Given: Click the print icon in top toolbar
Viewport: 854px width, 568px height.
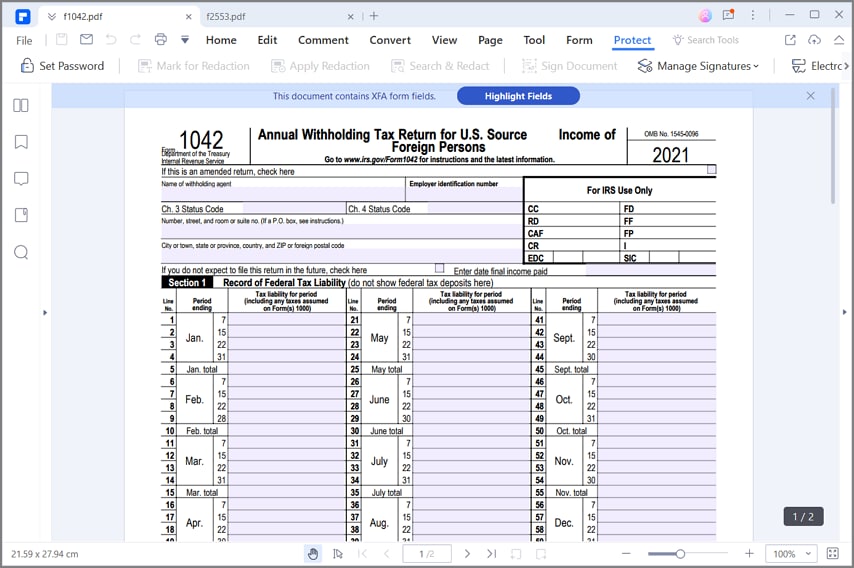Looking at the screenshot, I should point(160,39).
